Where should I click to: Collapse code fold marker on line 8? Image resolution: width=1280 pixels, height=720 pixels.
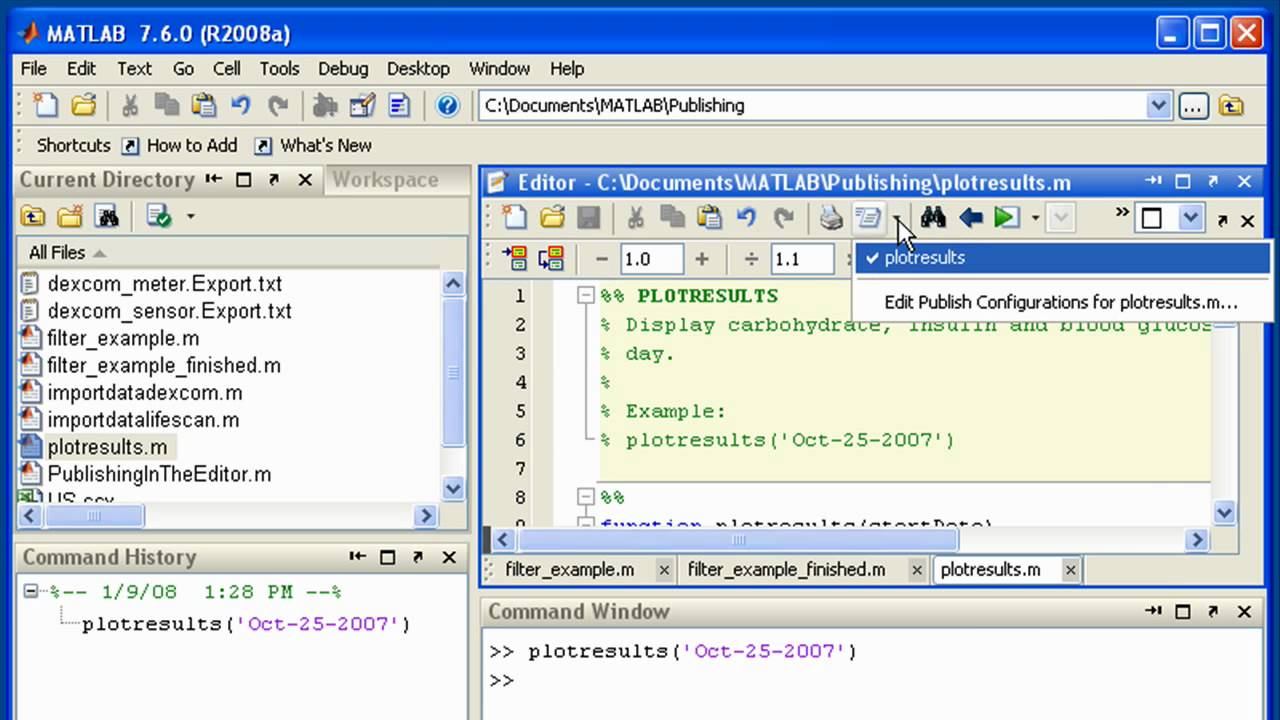click(586, 497)
